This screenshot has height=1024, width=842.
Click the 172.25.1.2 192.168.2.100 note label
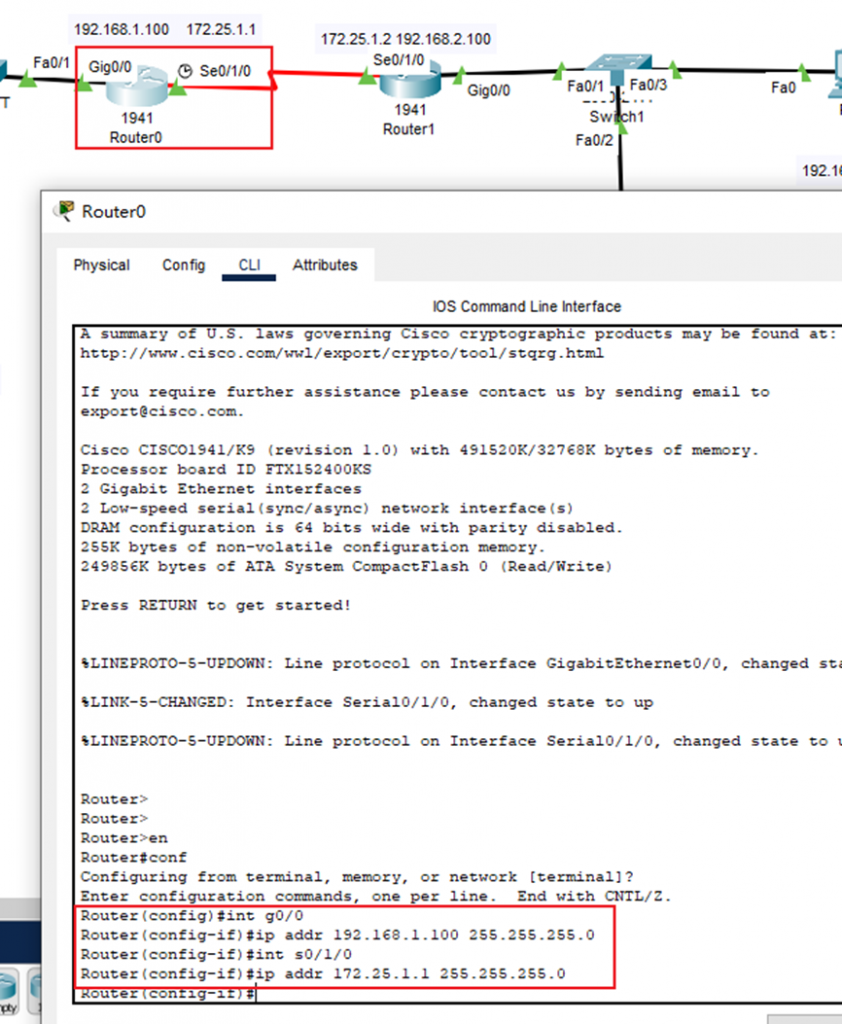405,39
